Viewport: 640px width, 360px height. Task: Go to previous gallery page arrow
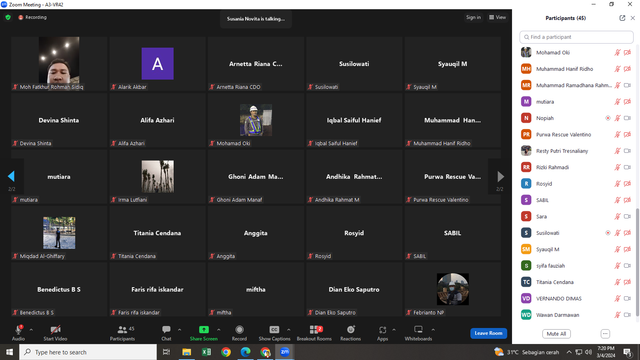tap(11, 176)
